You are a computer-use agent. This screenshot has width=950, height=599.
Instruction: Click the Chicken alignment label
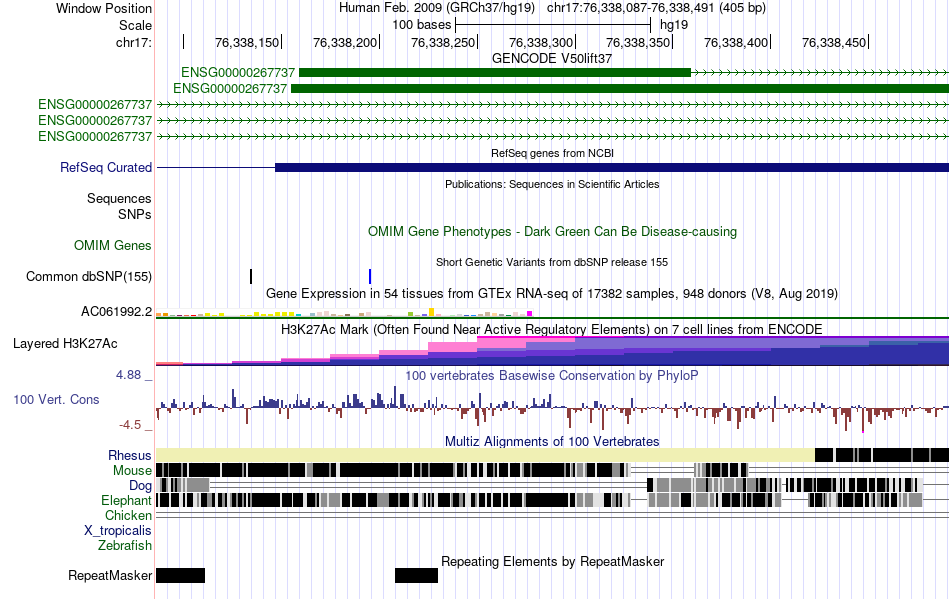(x=128, y=515)
